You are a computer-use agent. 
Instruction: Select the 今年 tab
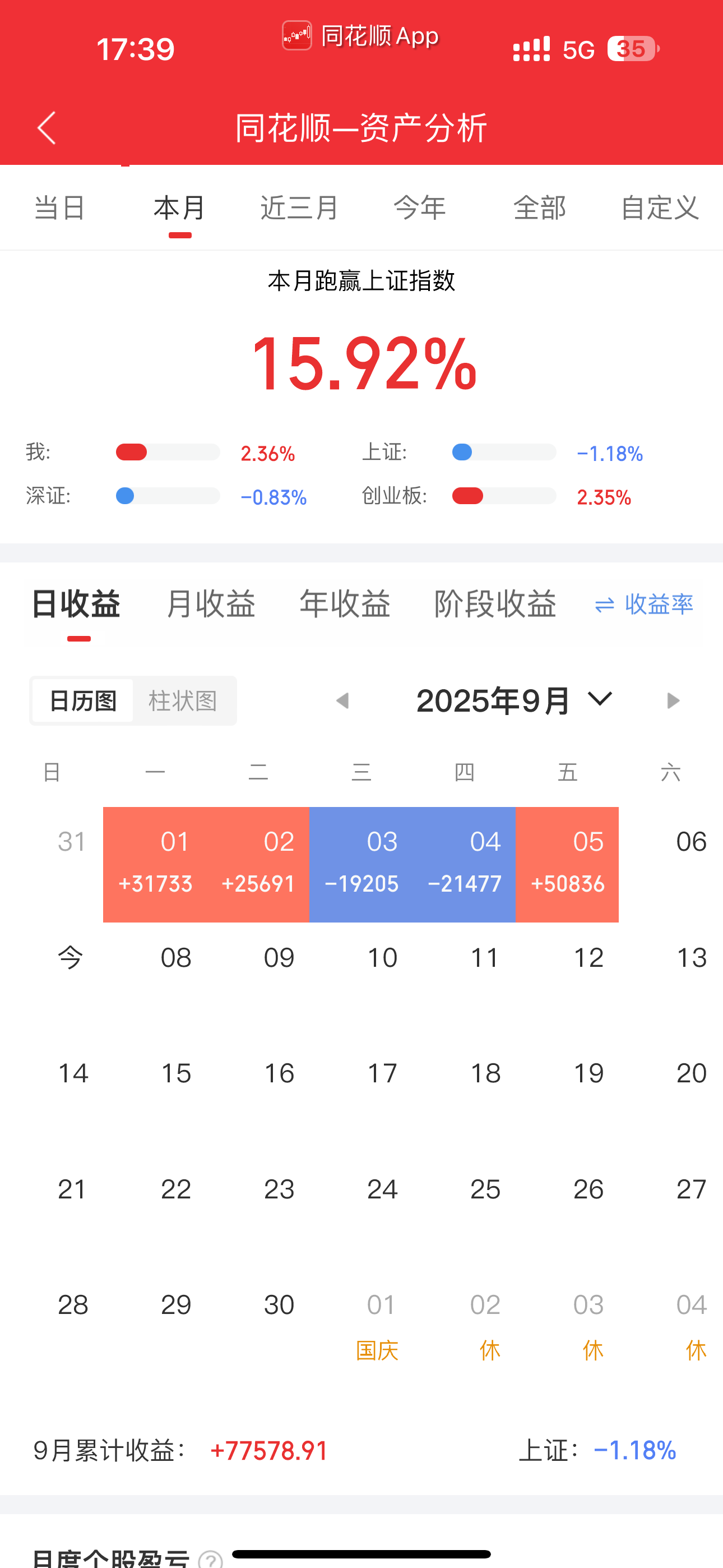pos(420,208)
